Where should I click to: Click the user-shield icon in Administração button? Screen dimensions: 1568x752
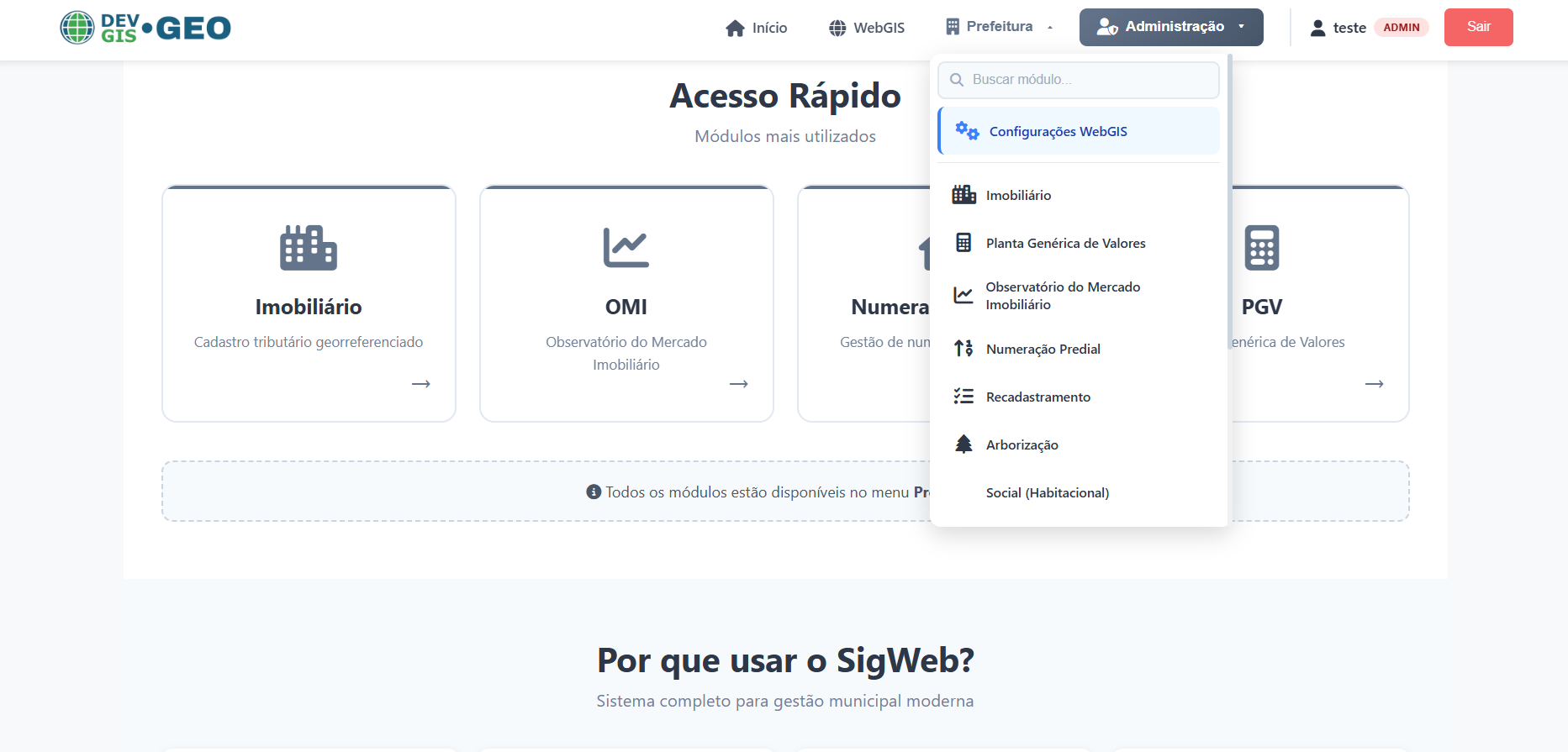pos(1107,27)
